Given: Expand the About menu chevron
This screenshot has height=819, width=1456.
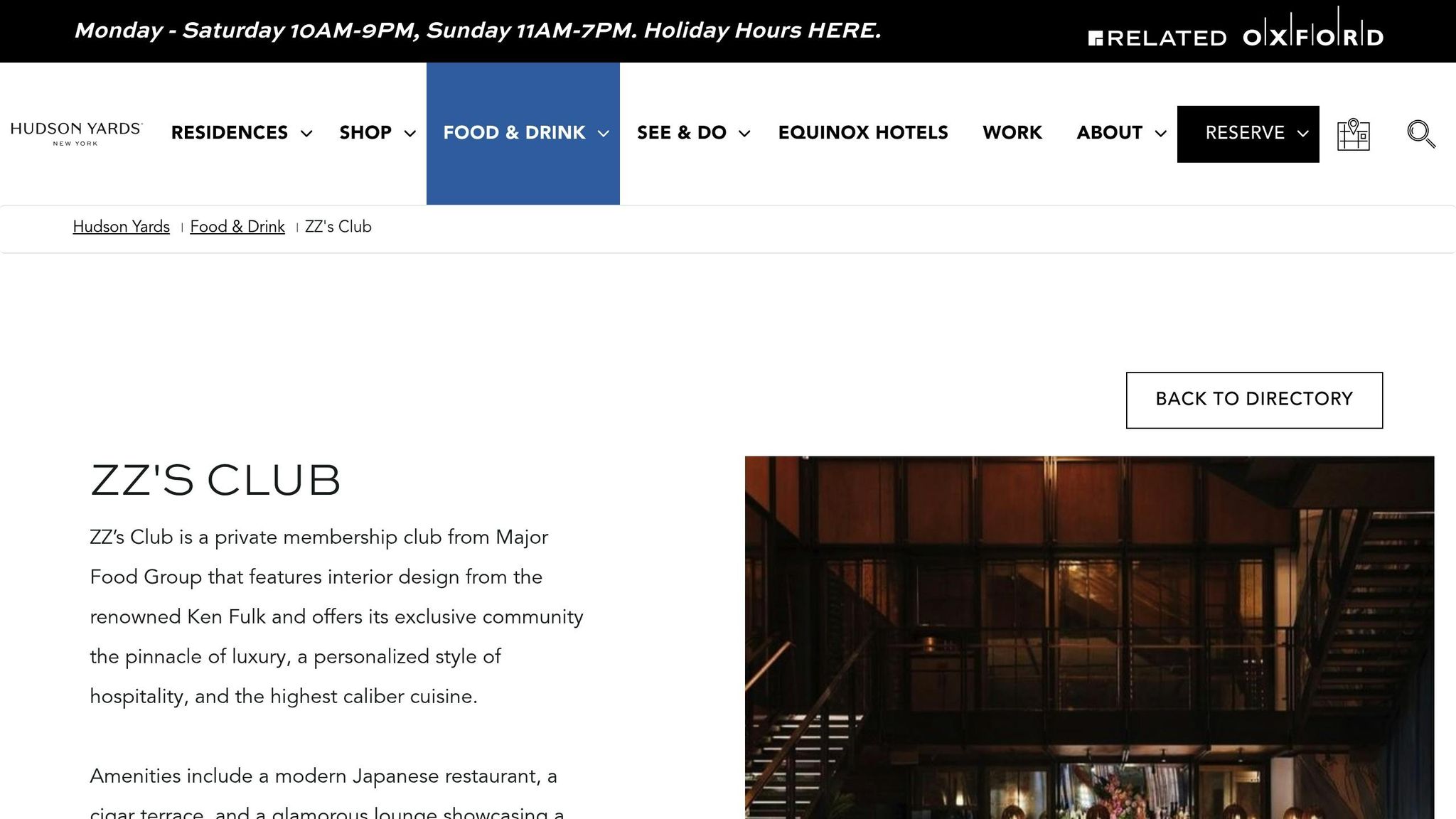Looking at the screenshot, I should click(x=1160, y=134).
